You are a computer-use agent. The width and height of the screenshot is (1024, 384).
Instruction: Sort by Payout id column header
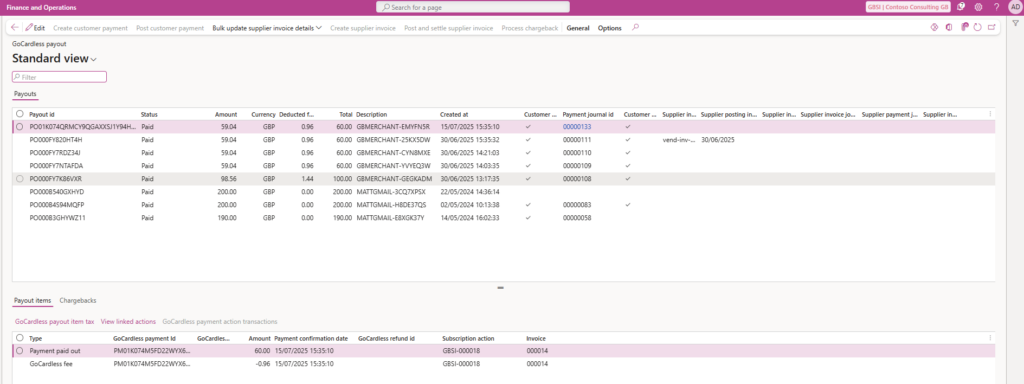(x=42, y=114)
